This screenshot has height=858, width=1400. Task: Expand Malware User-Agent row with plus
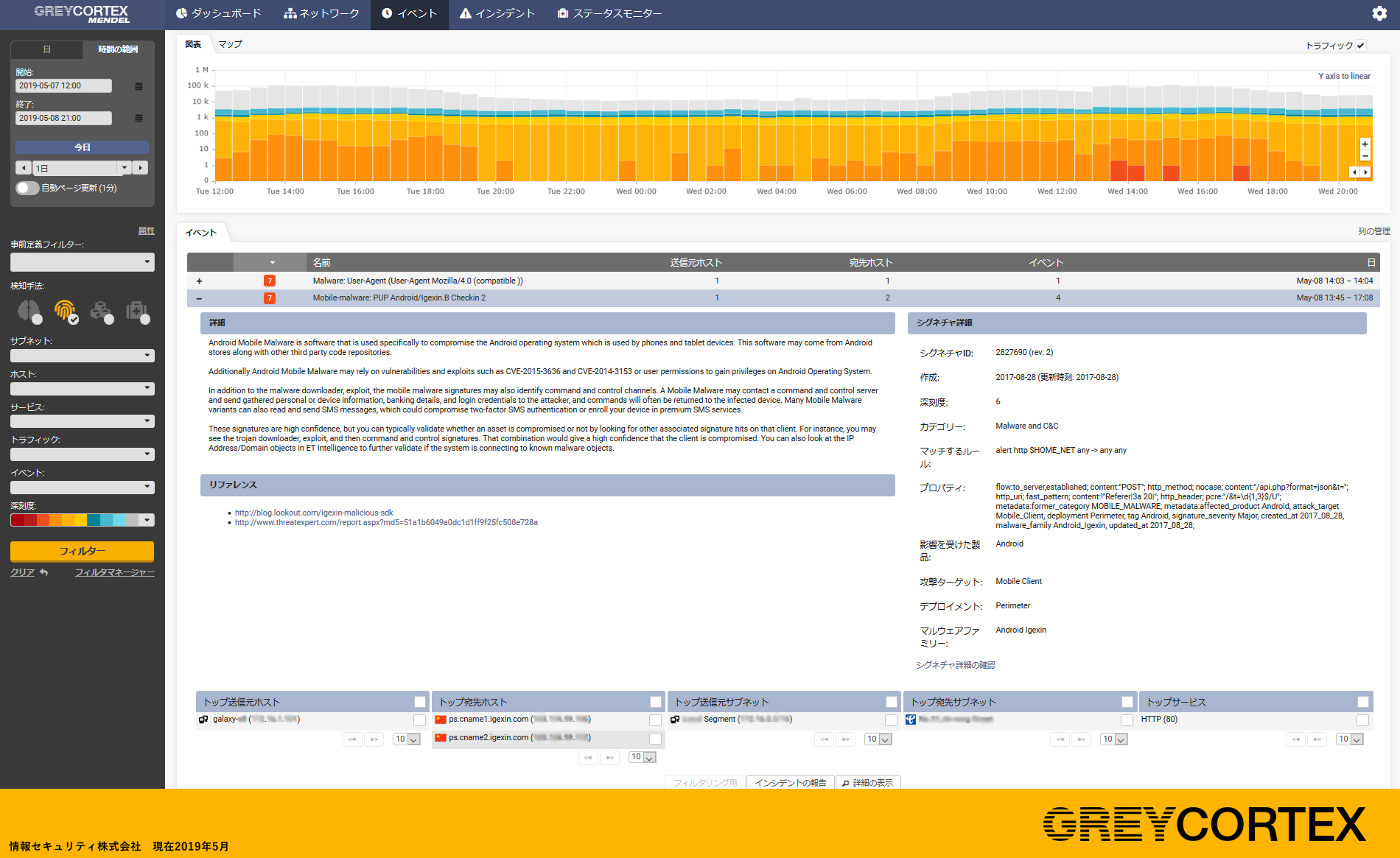[x=199, y=281]
